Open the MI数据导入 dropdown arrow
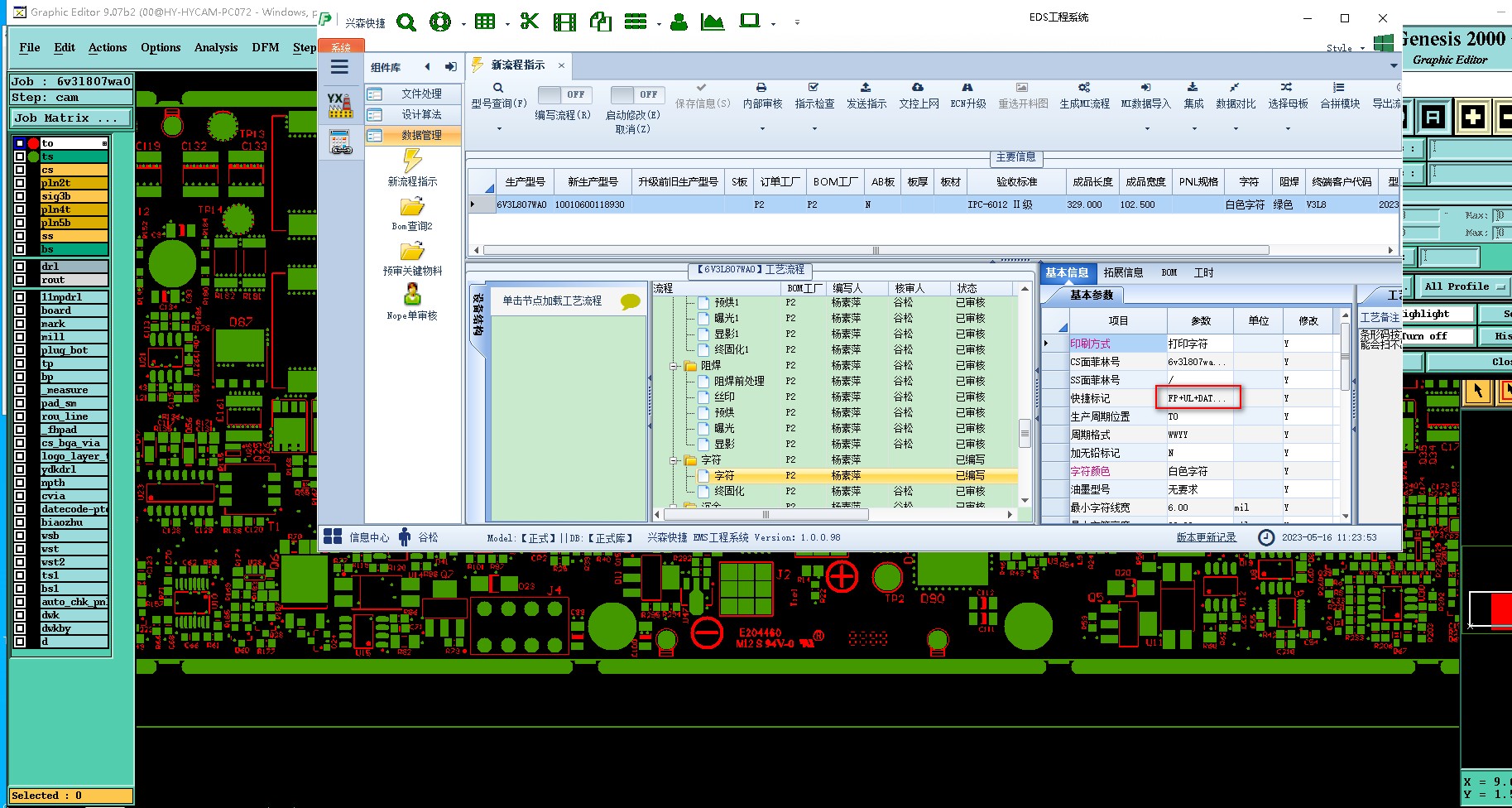This screenshot has width=1512, height=808. 1147,128
